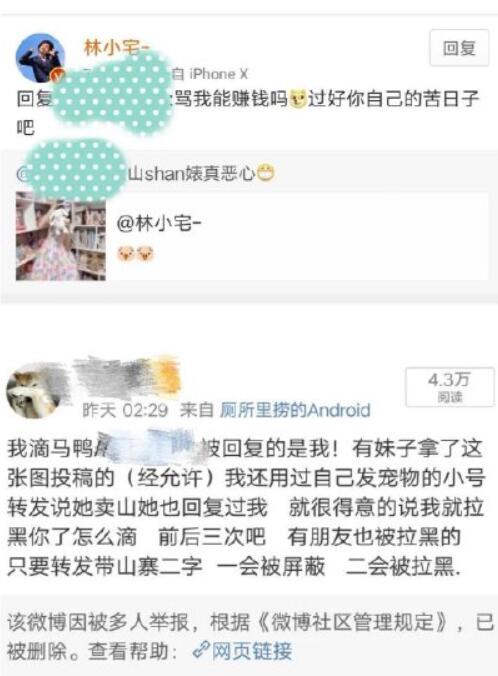498x676 pixels.
Task: Click the 昨天 02:29 timestamp
Action: click(125, 410)
